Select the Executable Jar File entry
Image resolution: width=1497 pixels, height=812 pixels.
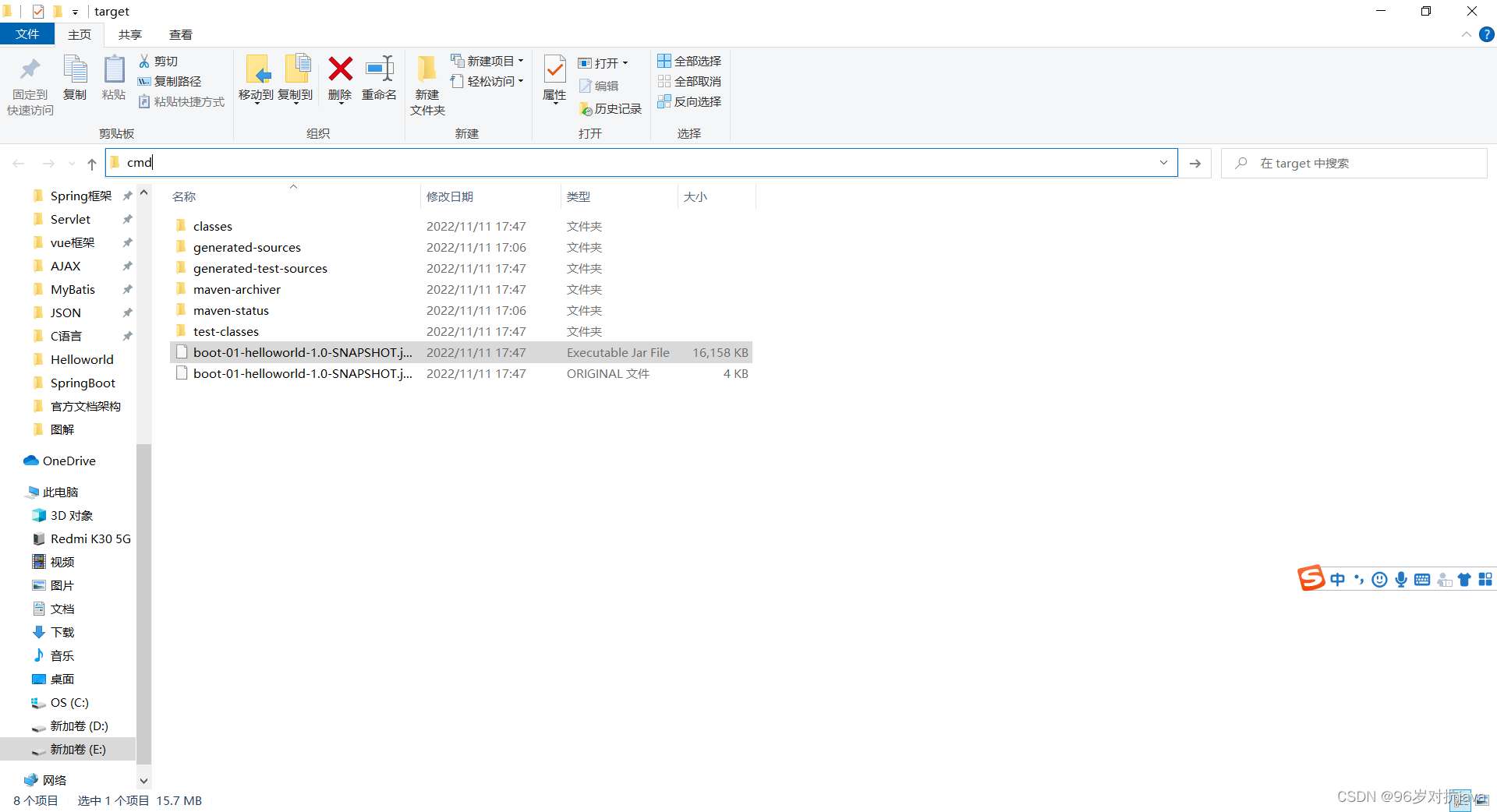click(461, 352)
